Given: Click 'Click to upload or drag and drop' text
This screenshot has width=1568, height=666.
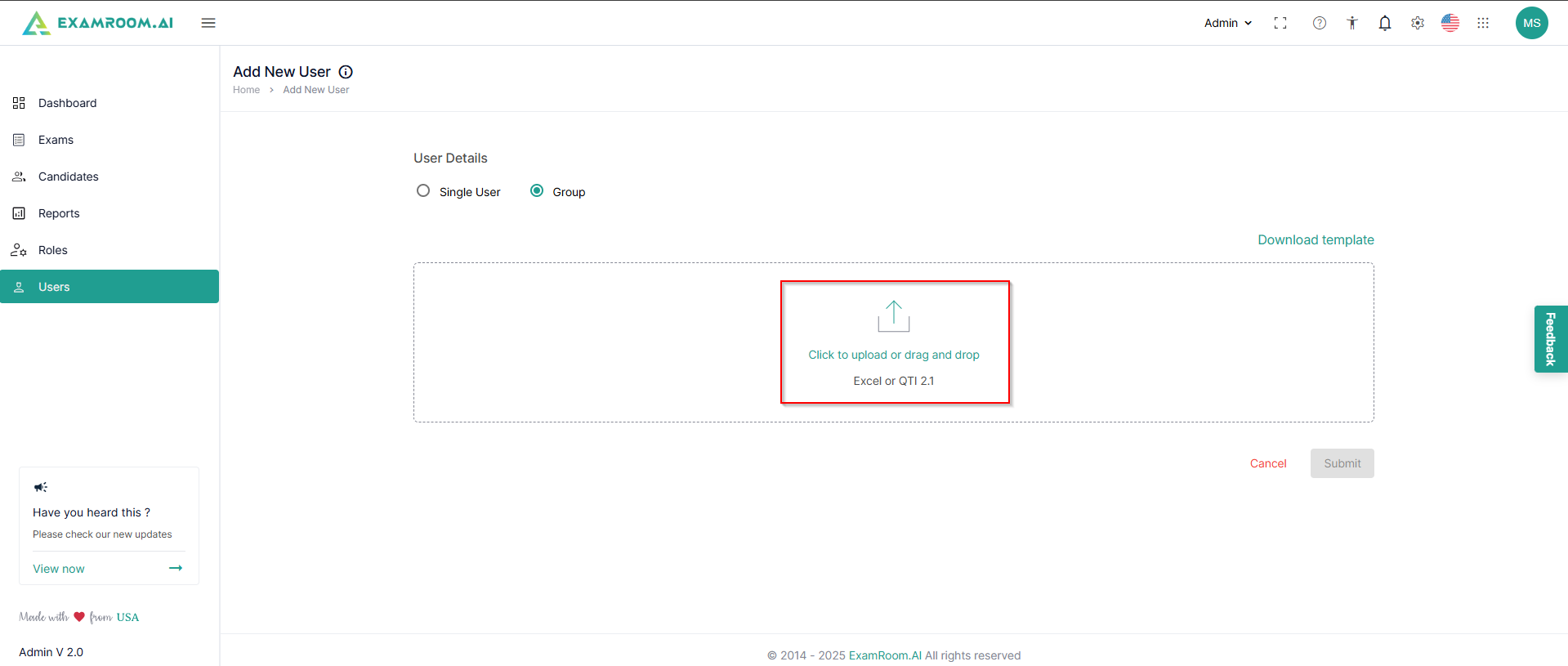Looking at the screenshot, I should (894, 355).
